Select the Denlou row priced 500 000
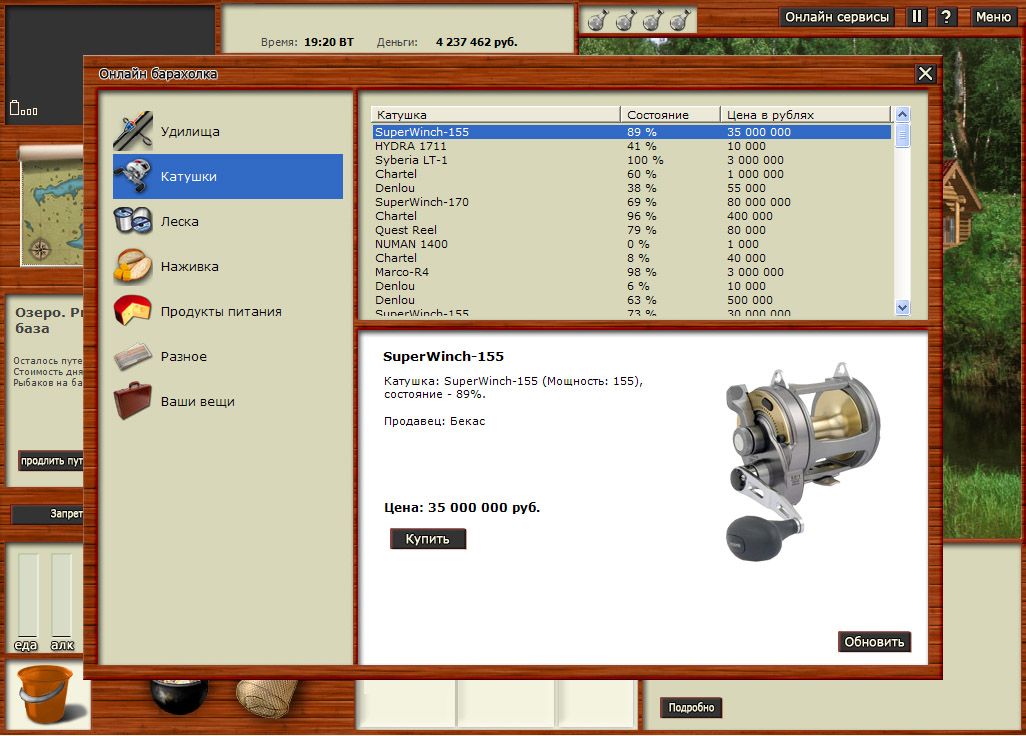1026x736 pixels. click(x=631, y=300)
